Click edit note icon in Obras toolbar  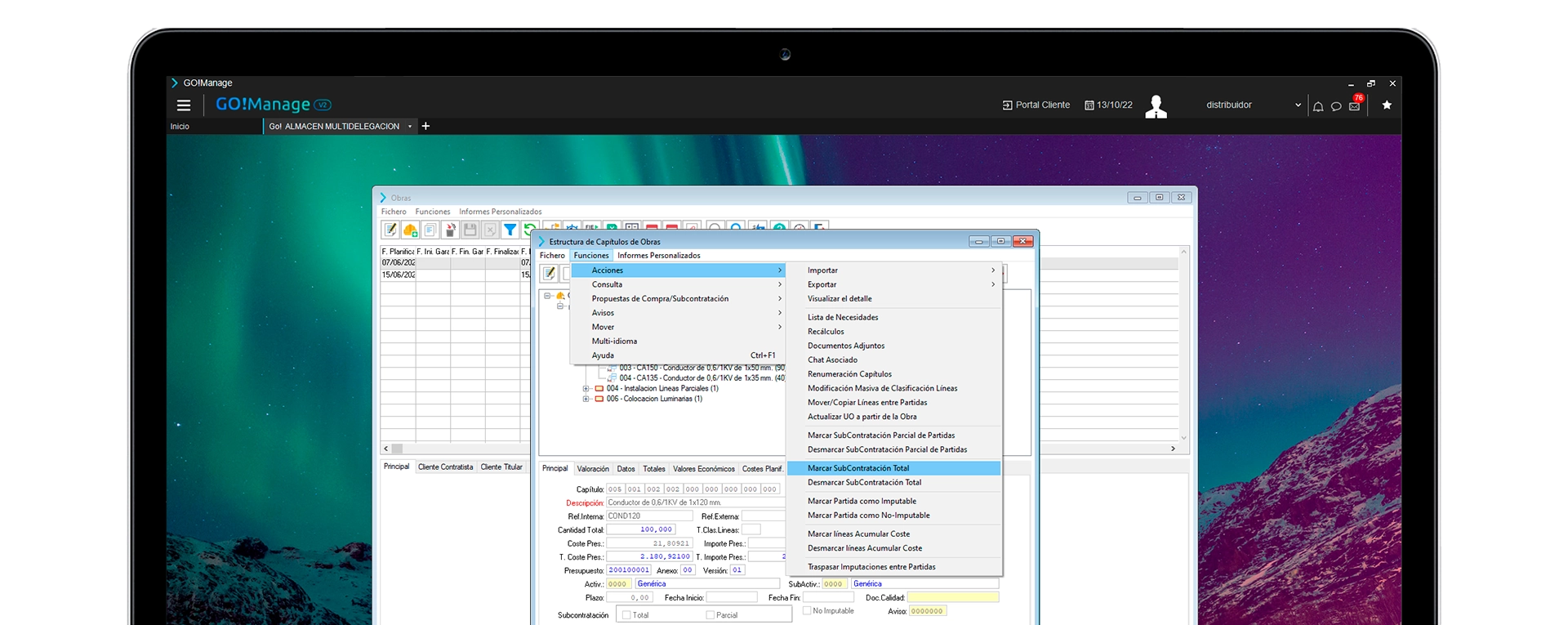pos(390,230)
